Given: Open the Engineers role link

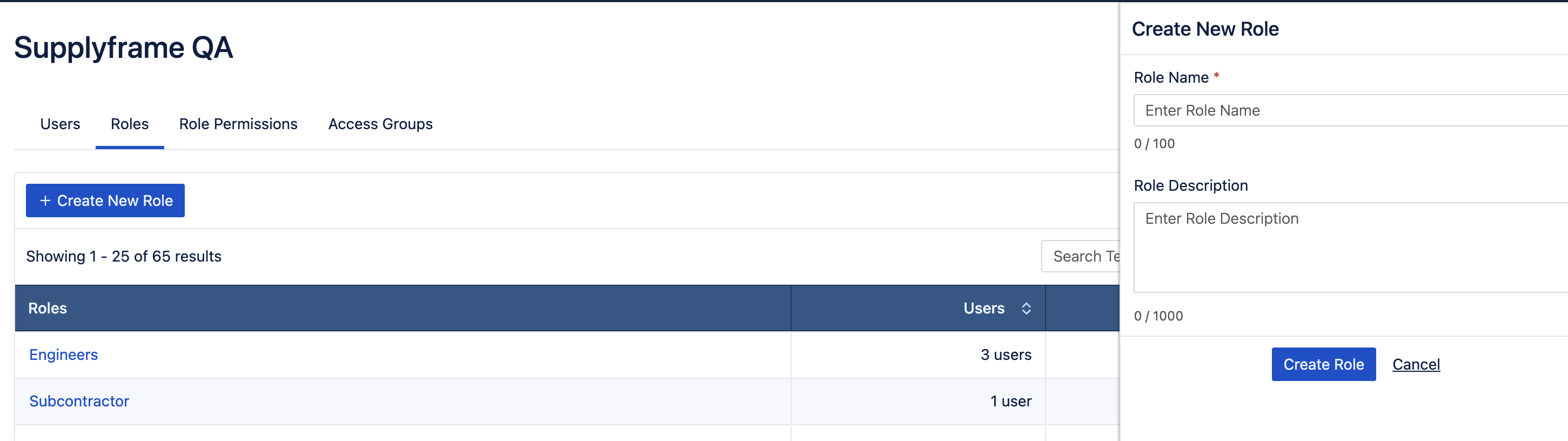Looking at the screenshot, I should click(63, 355).
